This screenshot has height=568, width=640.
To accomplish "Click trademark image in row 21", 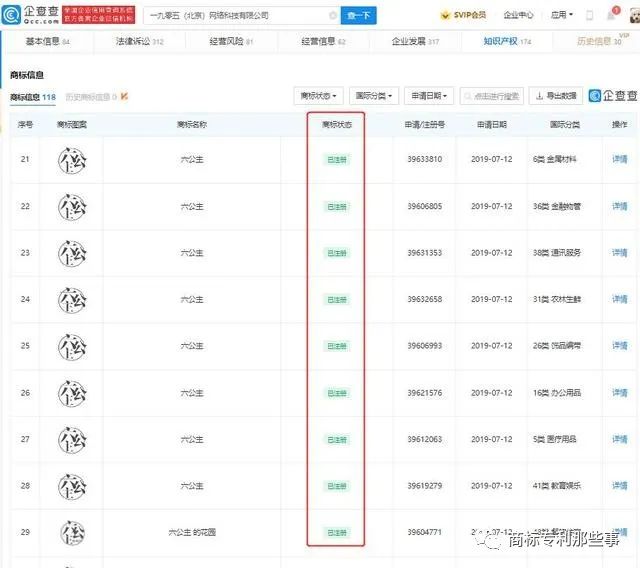I will pyautogui.click(x=72, y=160).
